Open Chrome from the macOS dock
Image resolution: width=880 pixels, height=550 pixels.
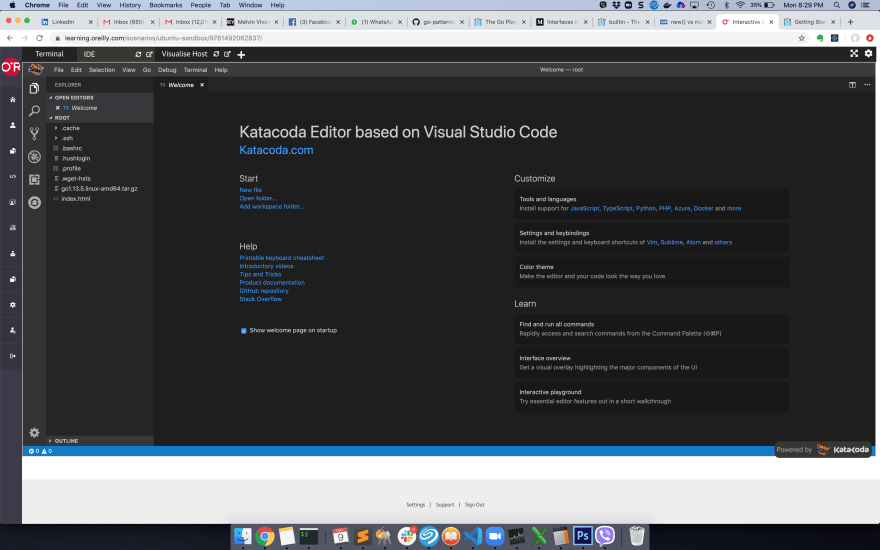coord(265,537)
